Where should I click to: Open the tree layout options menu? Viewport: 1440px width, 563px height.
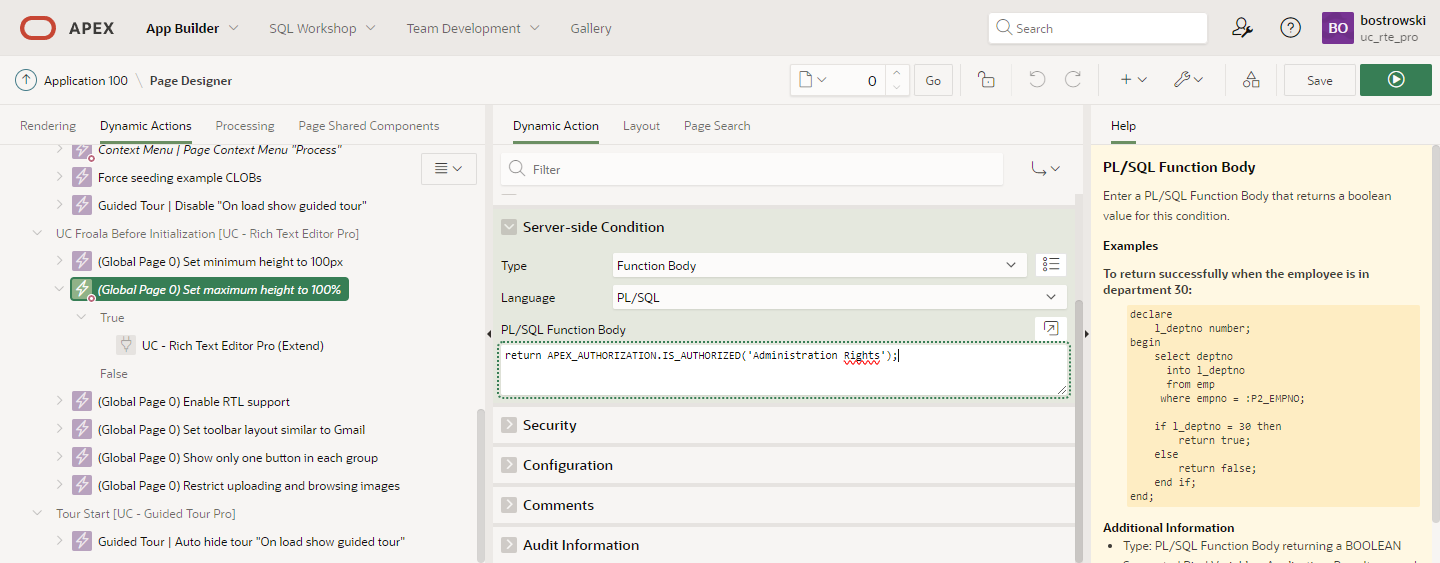(448, 169)
